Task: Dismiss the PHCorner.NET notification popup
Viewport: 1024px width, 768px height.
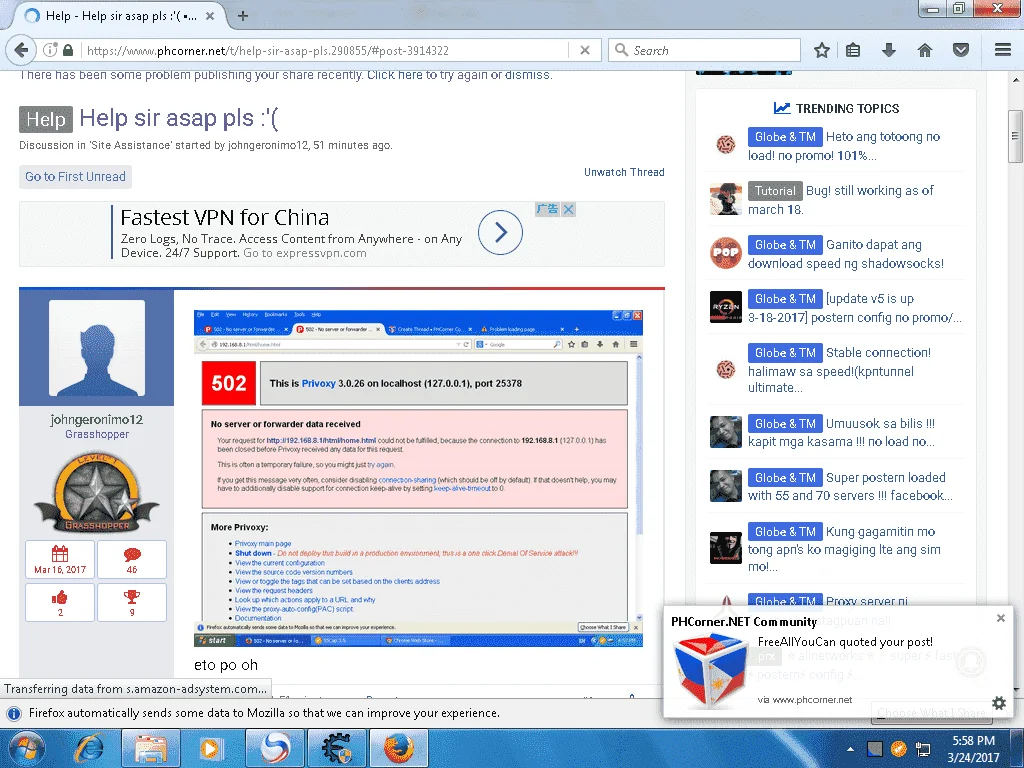Action: tap(1000, 618)
